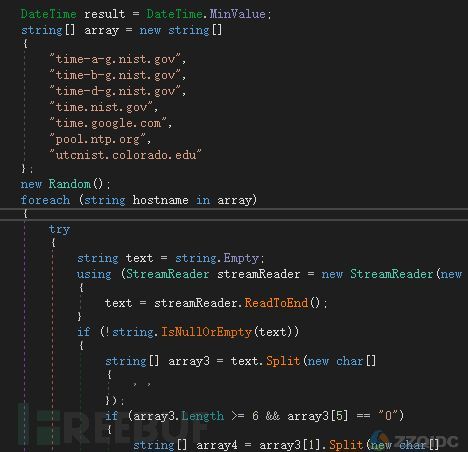The image size is (468, 452).
Task: Click the try keyword
Action: (59, 229)
